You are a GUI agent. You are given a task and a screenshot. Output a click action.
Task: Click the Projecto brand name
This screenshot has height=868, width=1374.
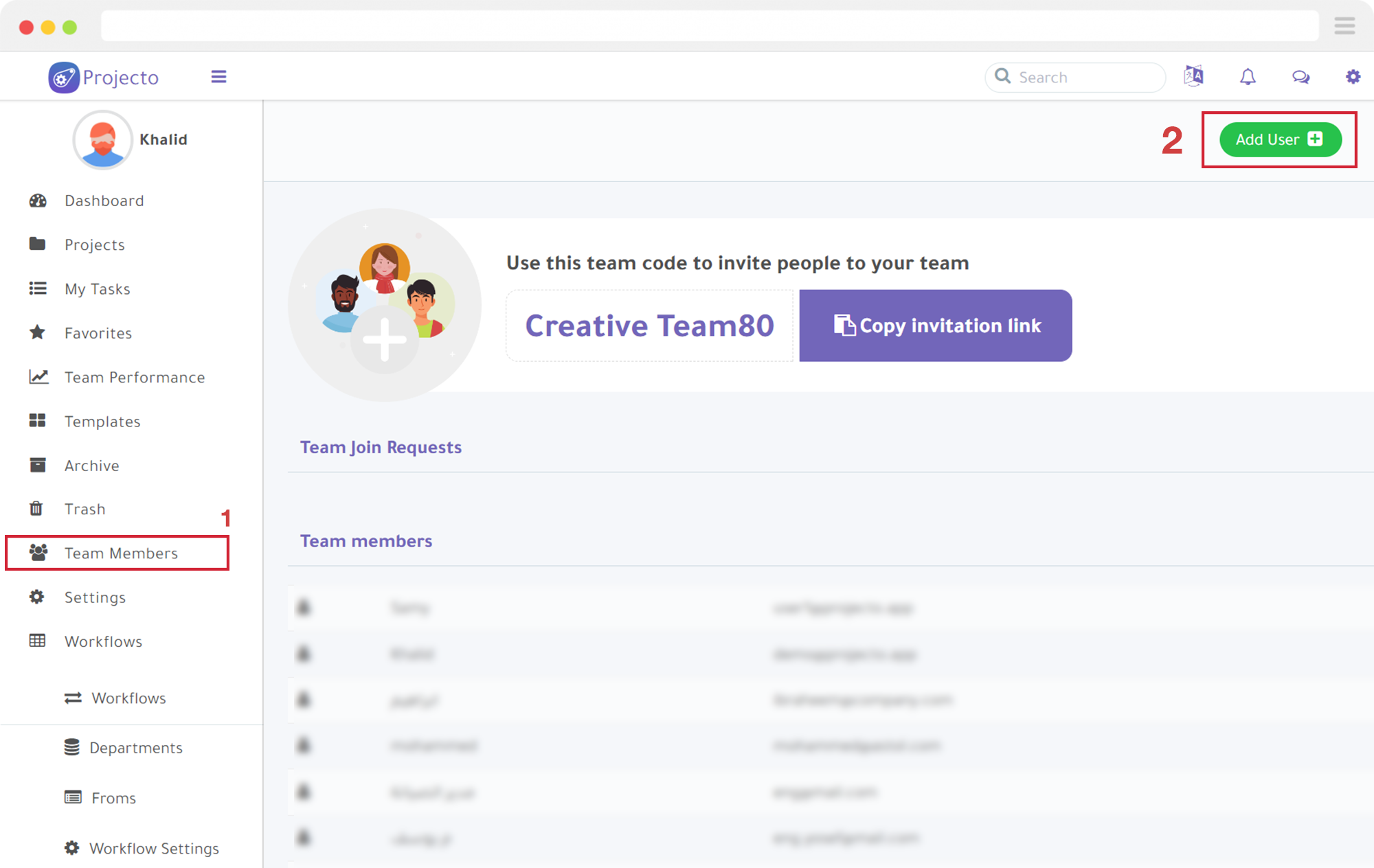(120, 78)
